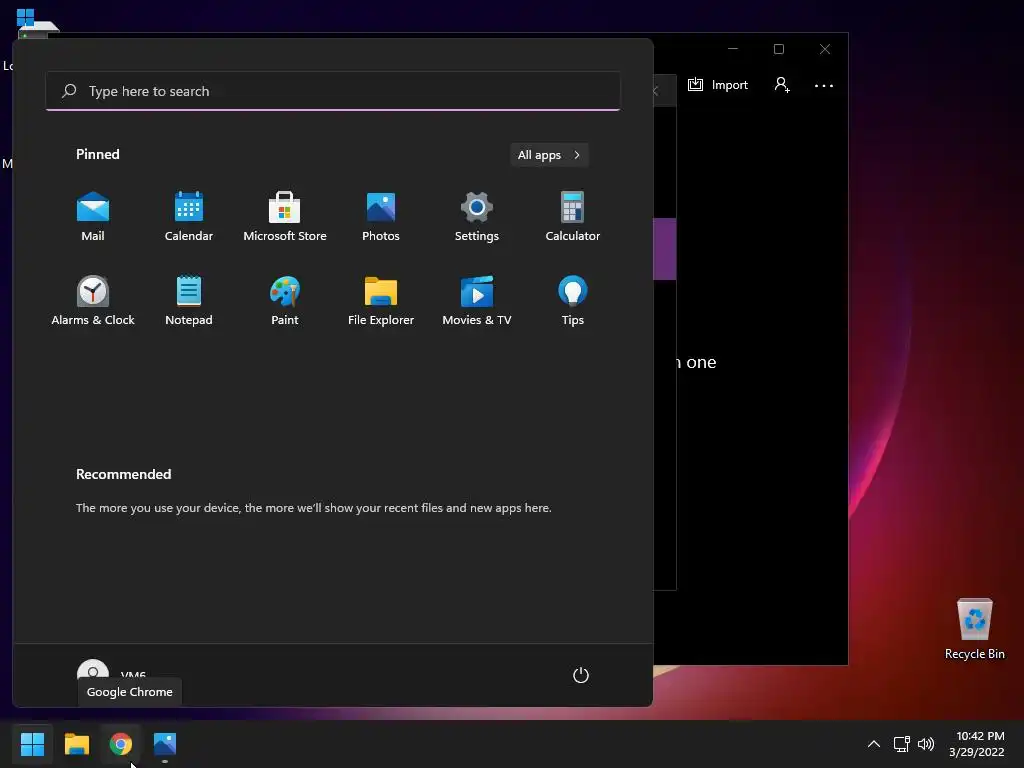The width and height of the screenshot is (1024, 768).
Task: Open the power options button
Action: coord(581,675)
